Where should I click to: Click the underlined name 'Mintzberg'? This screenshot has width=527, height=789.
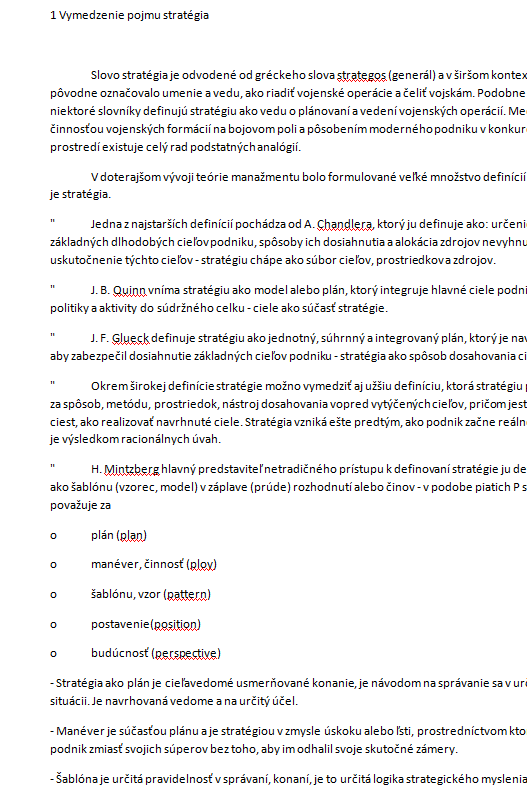coord(132,469)
